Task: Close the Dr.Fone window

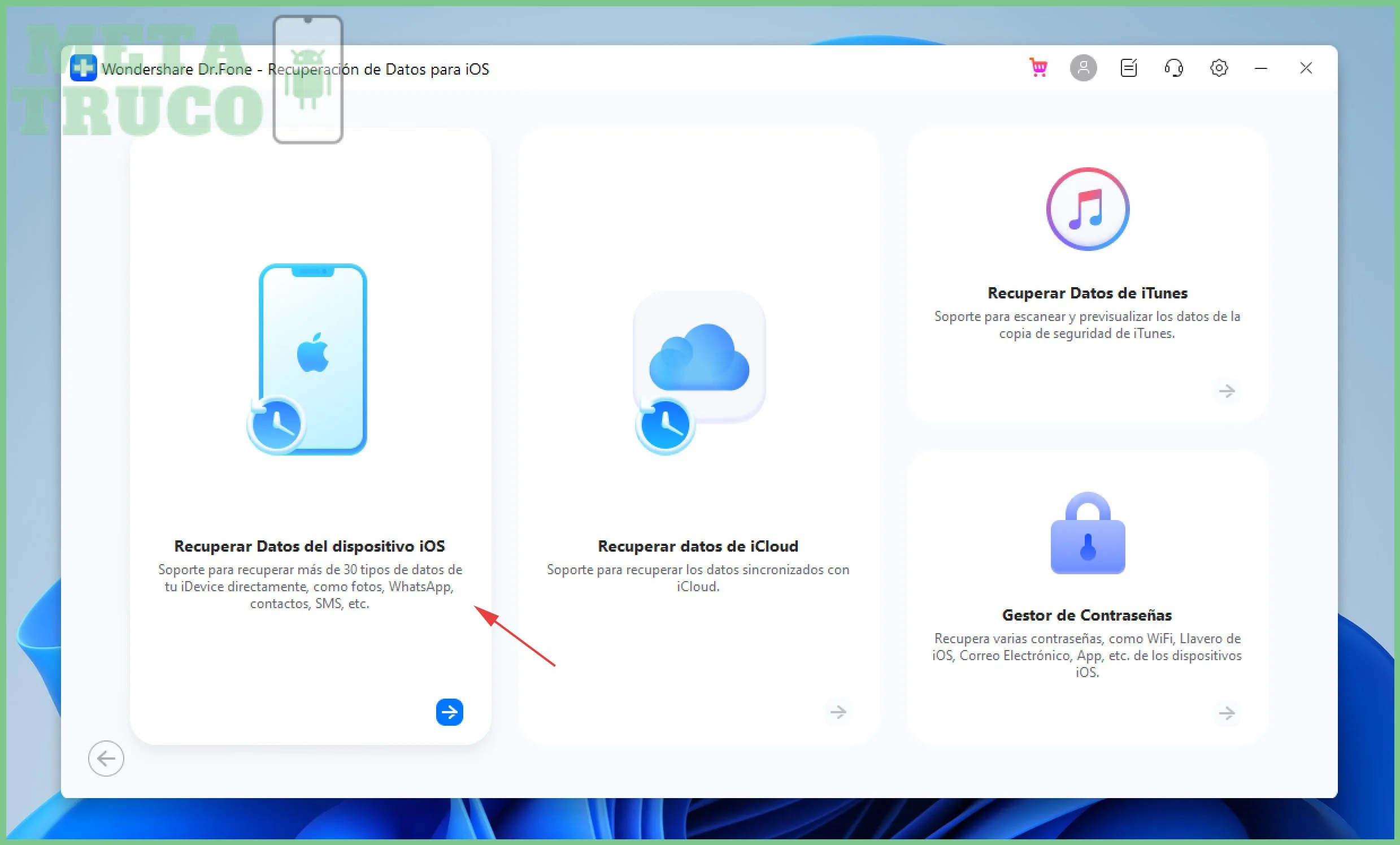Action: [1306, 68]
